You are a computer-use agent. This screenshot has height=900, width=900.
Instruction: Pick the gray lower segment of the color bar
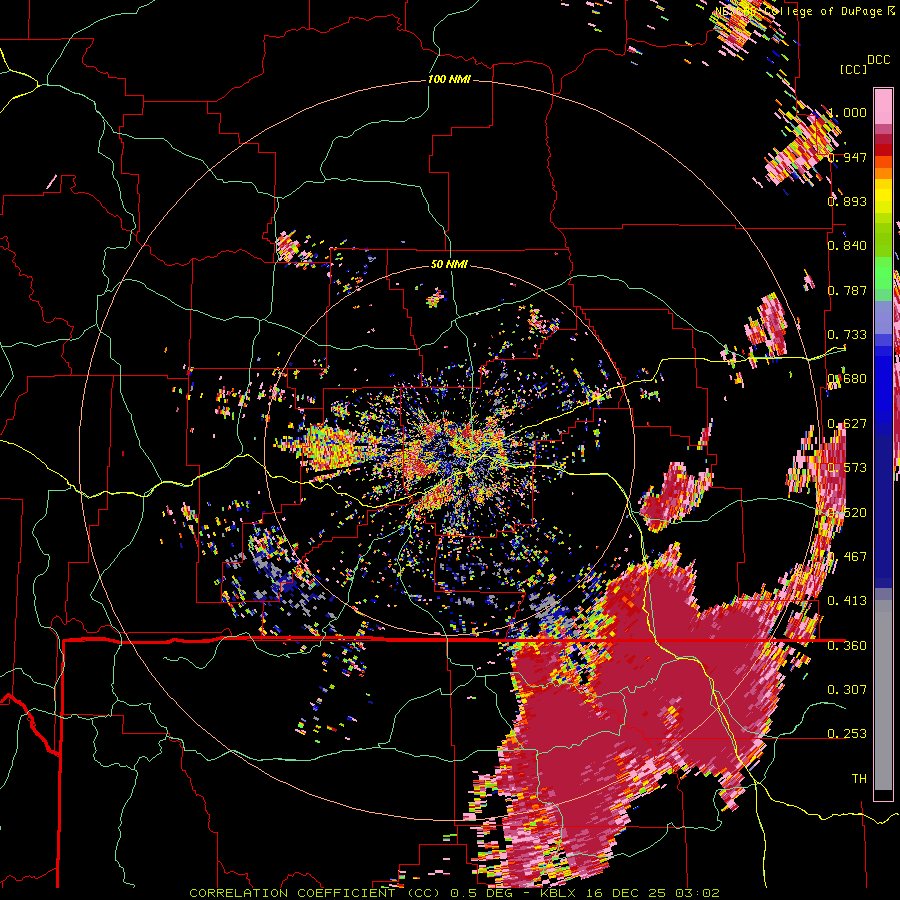(x=883, y=695)
